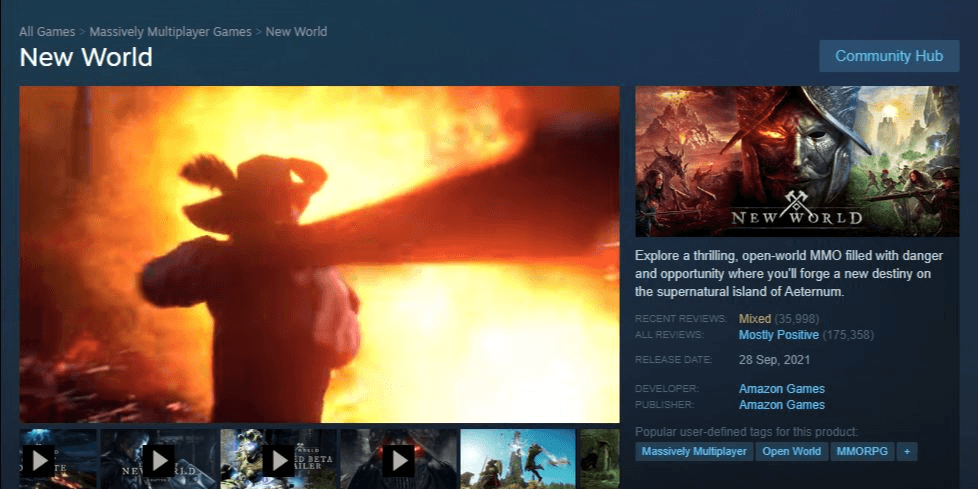
Task: Open the MMORPG tag
Action: (x=862, y=452)
